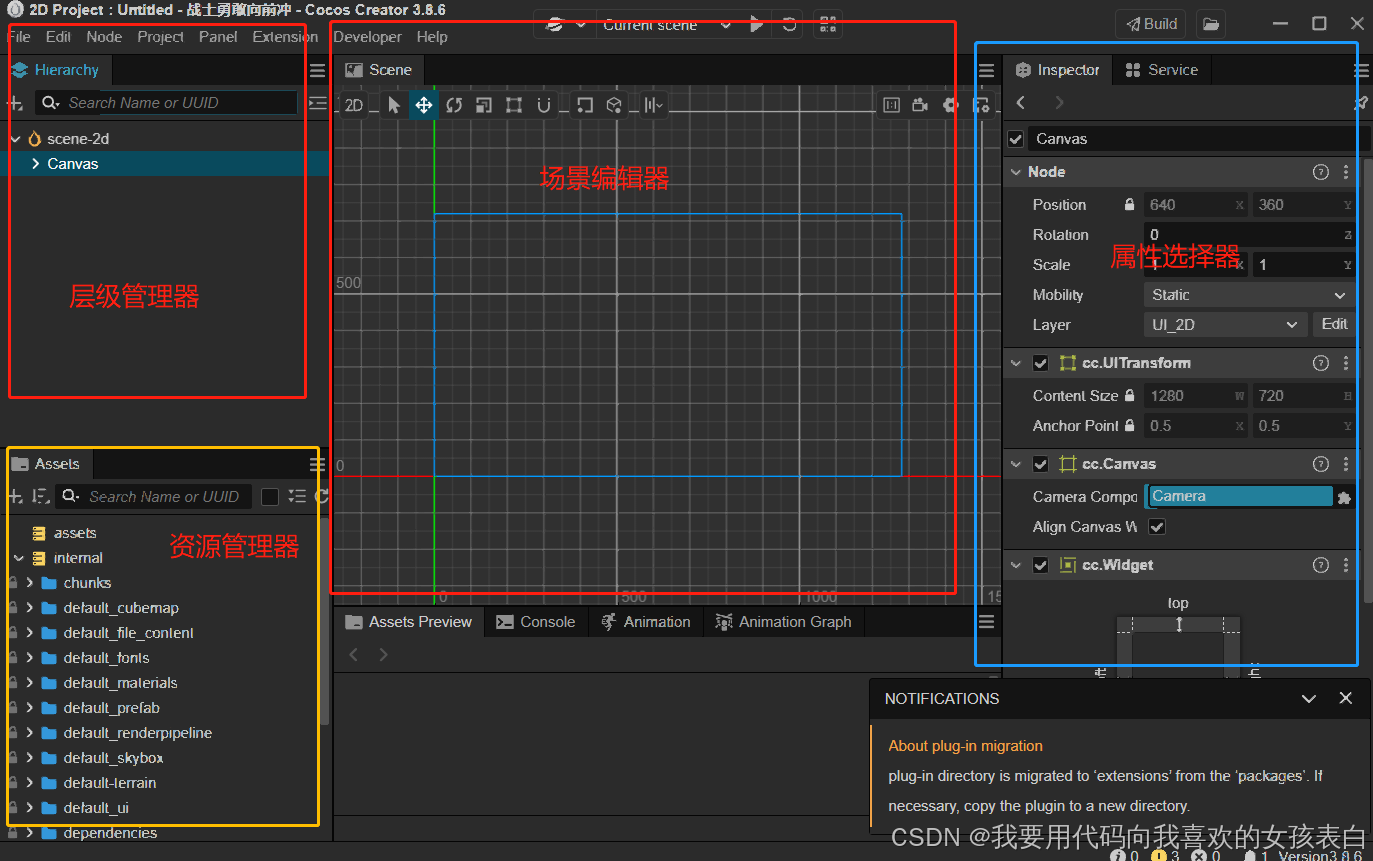The height and width of the screenshot is (861, 1373).
Task: Select the Move transform tool
Action: coord(424,104)
